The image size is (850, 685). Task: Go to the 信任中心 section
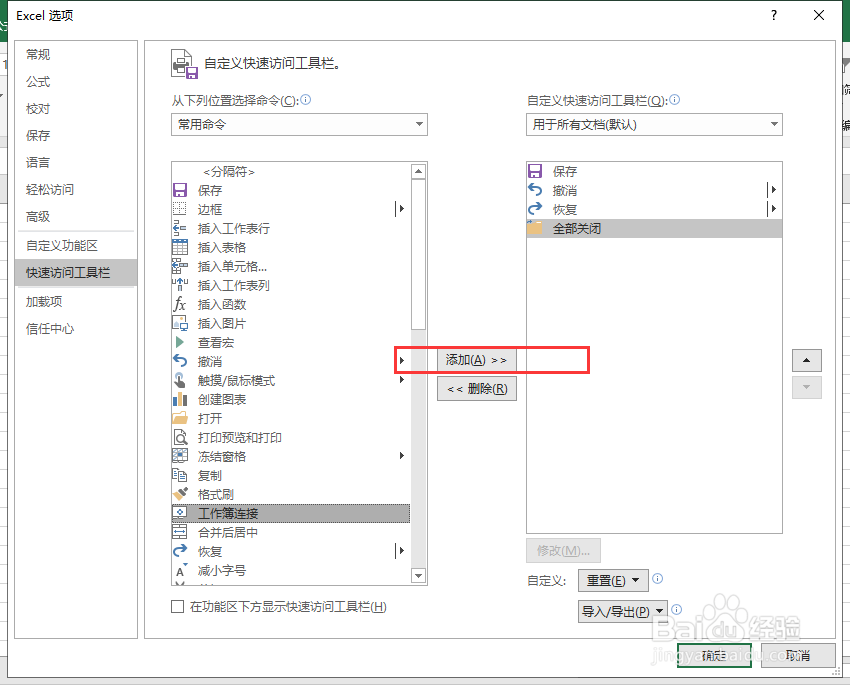51,327
